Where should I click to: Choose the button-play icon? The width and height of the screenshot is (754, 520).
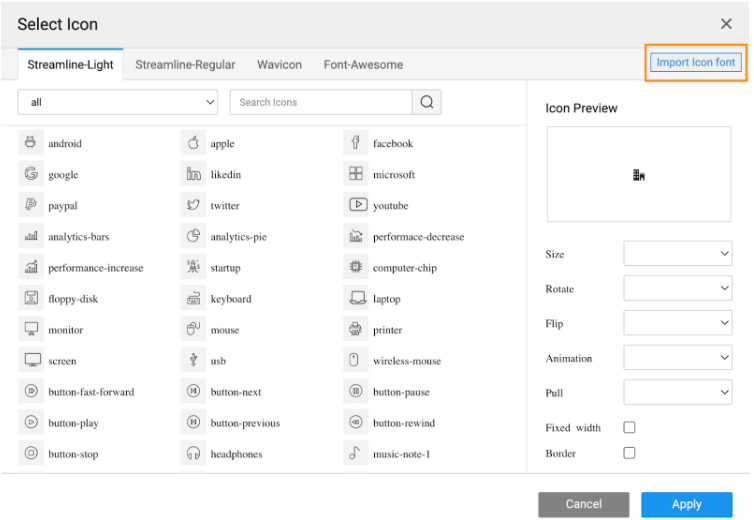tap(31, 422)
